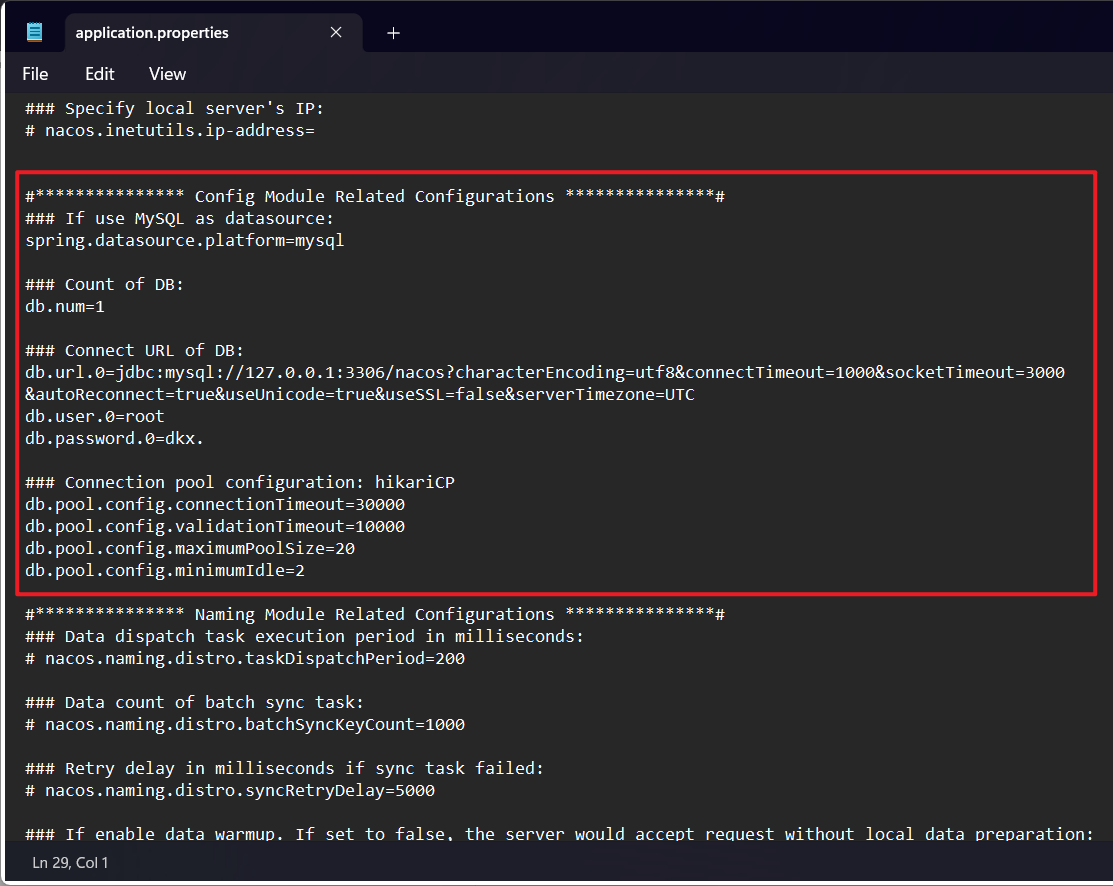
Task: Click the Retry delay in milliseconds comment
Action: (x=285, y=769)
